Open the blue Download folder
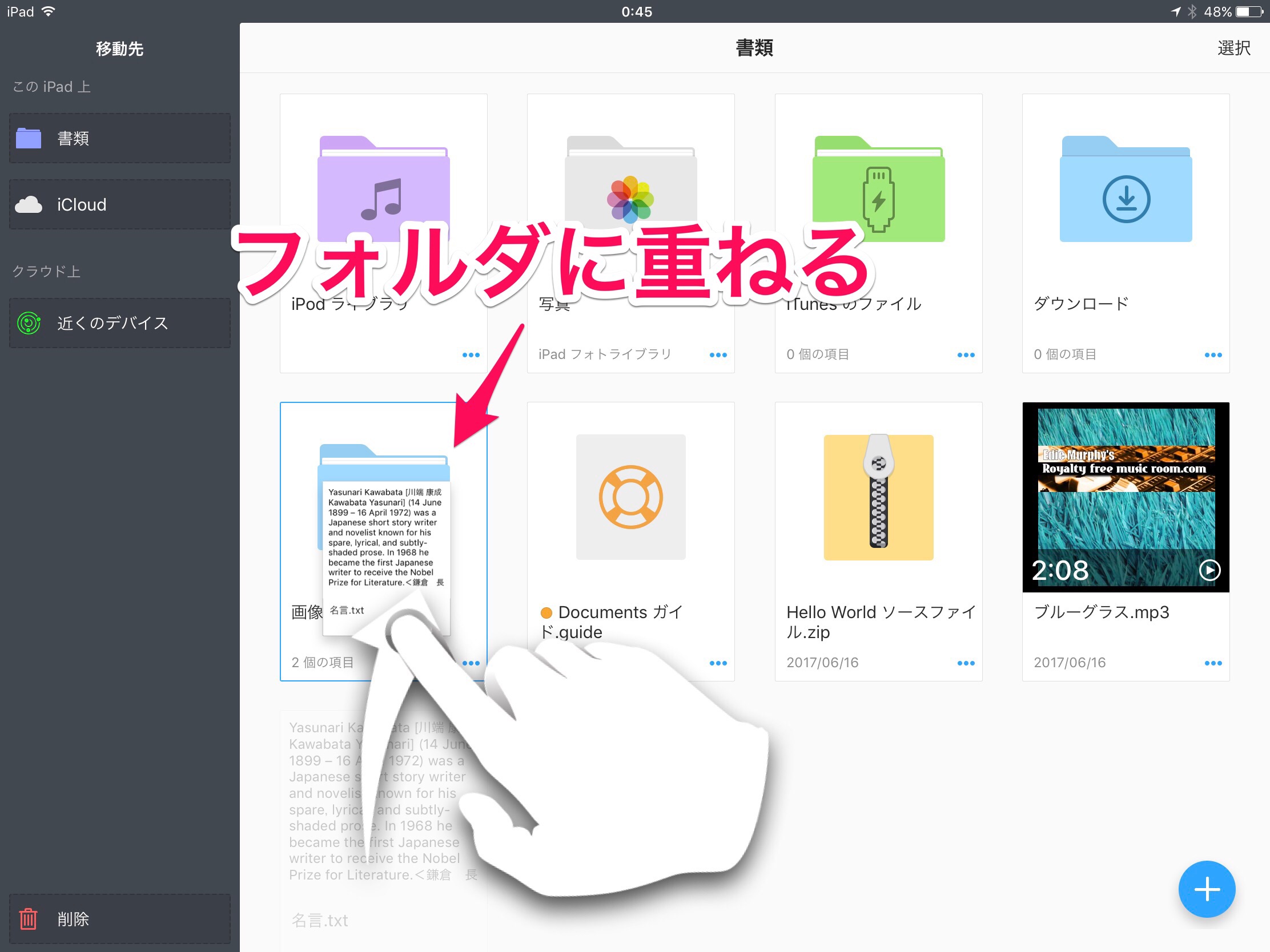 (x=1126, y=189)
